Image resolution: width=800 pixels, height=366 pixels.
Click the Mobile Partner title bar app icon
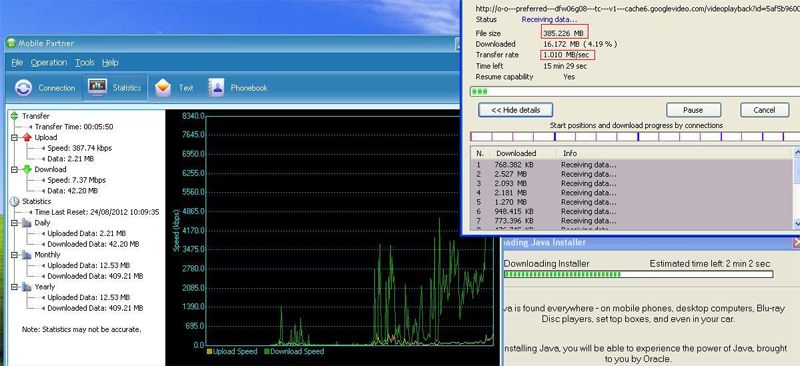11,43
